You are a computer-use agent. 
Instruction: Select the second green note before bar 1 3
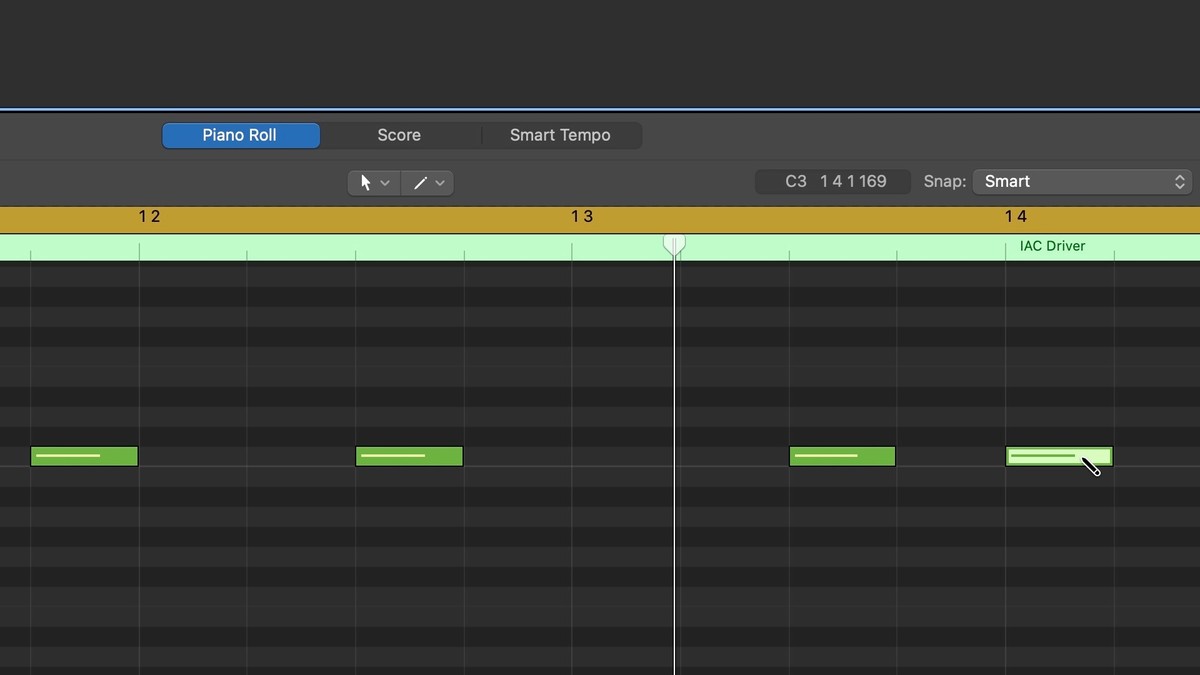[409, 457]
